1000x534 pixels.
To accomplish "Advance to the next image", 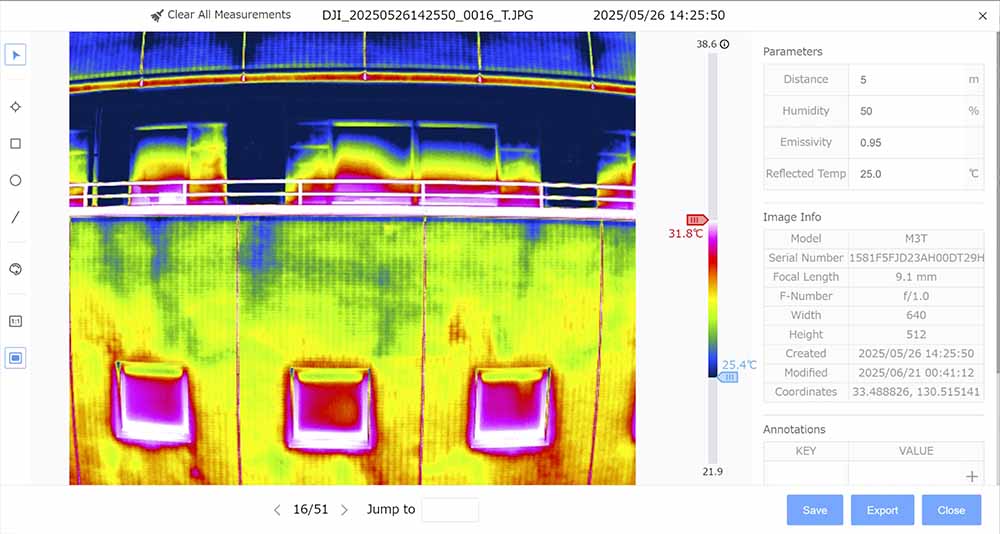I will (x=344, y=510).
